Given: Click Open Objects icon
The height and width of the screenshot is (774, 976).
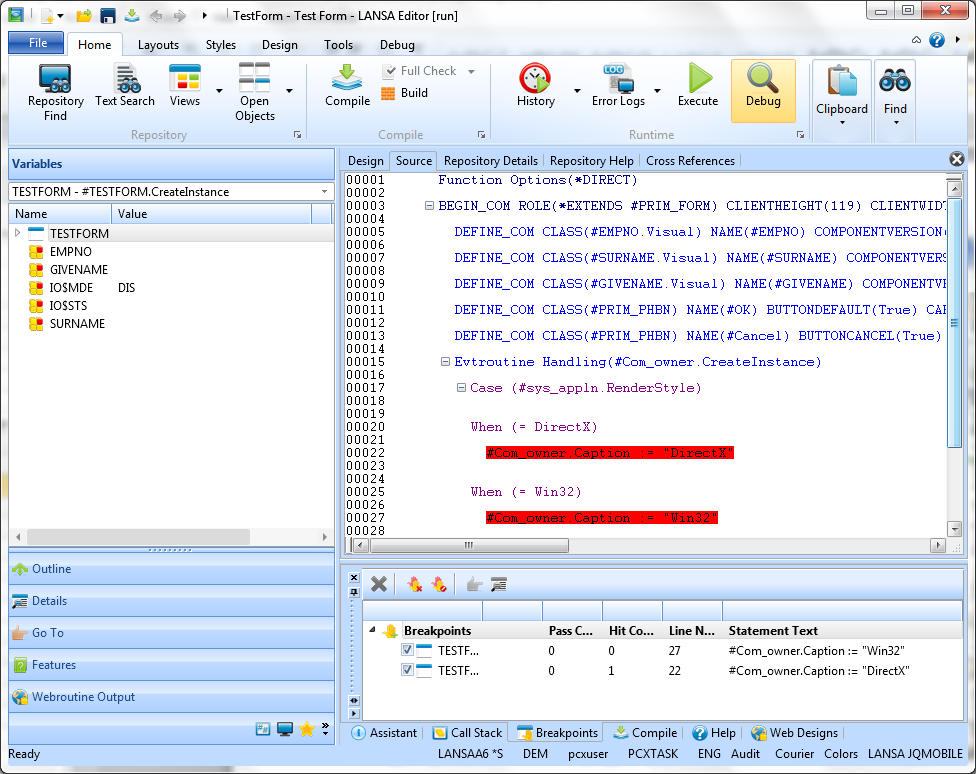Looking at the screenshot, I should click(x=254, y=92).
